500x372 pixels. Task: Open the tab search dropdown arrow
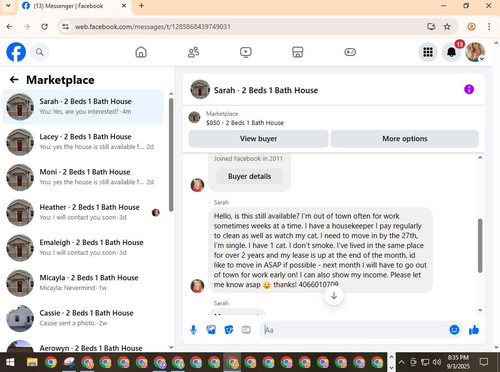click(8, 6)
